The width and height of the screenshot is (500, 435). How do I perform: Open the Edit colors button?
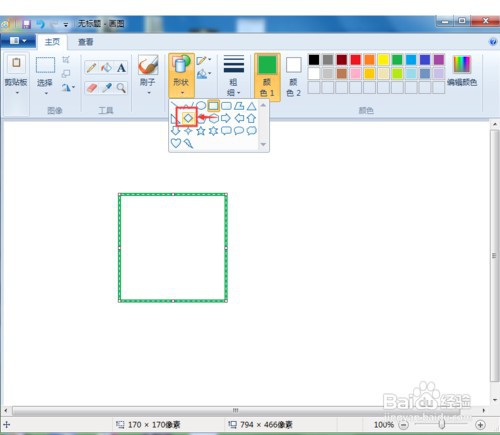coord(462,71)
